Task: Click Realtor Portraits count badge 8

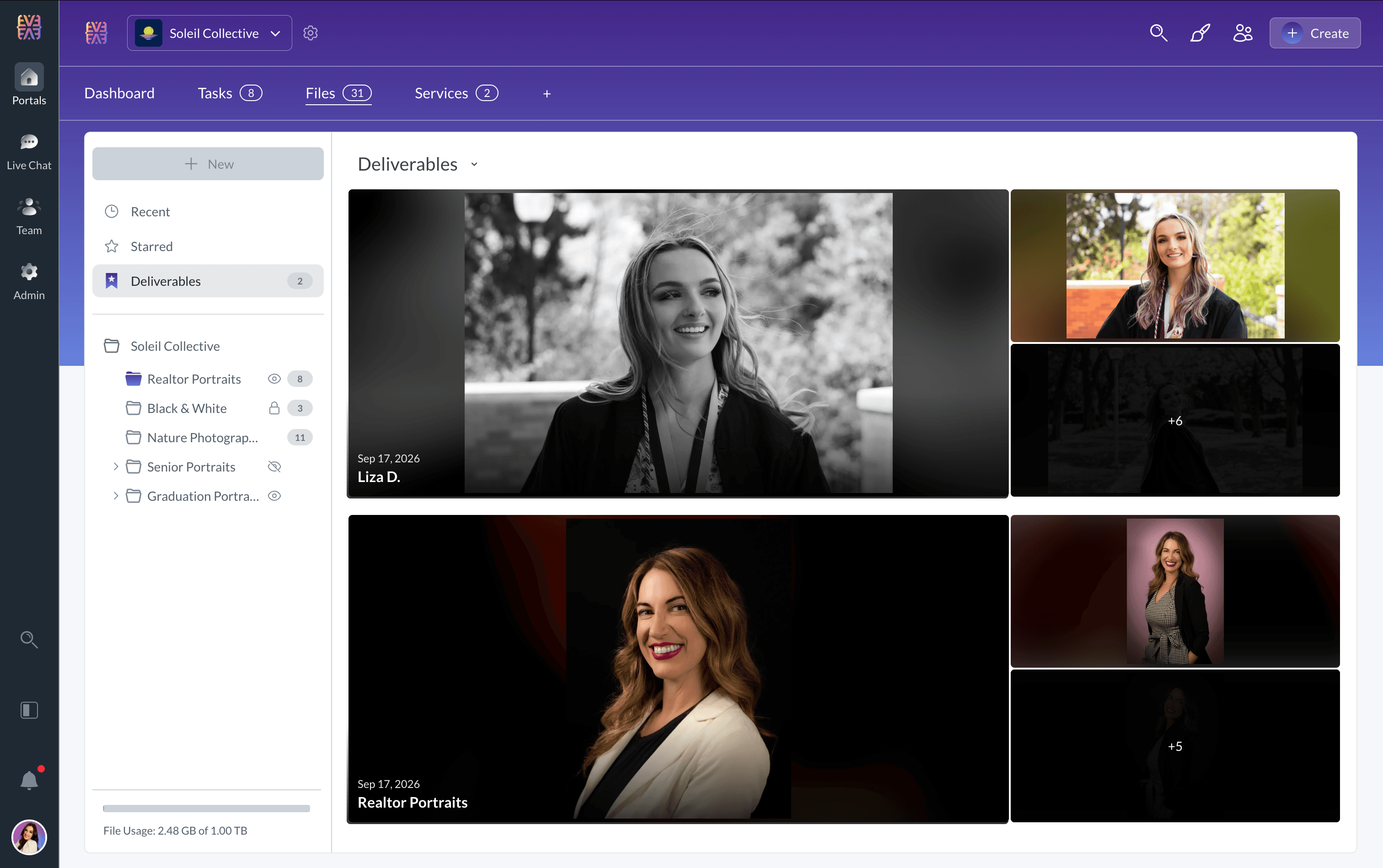Action: 300,379
